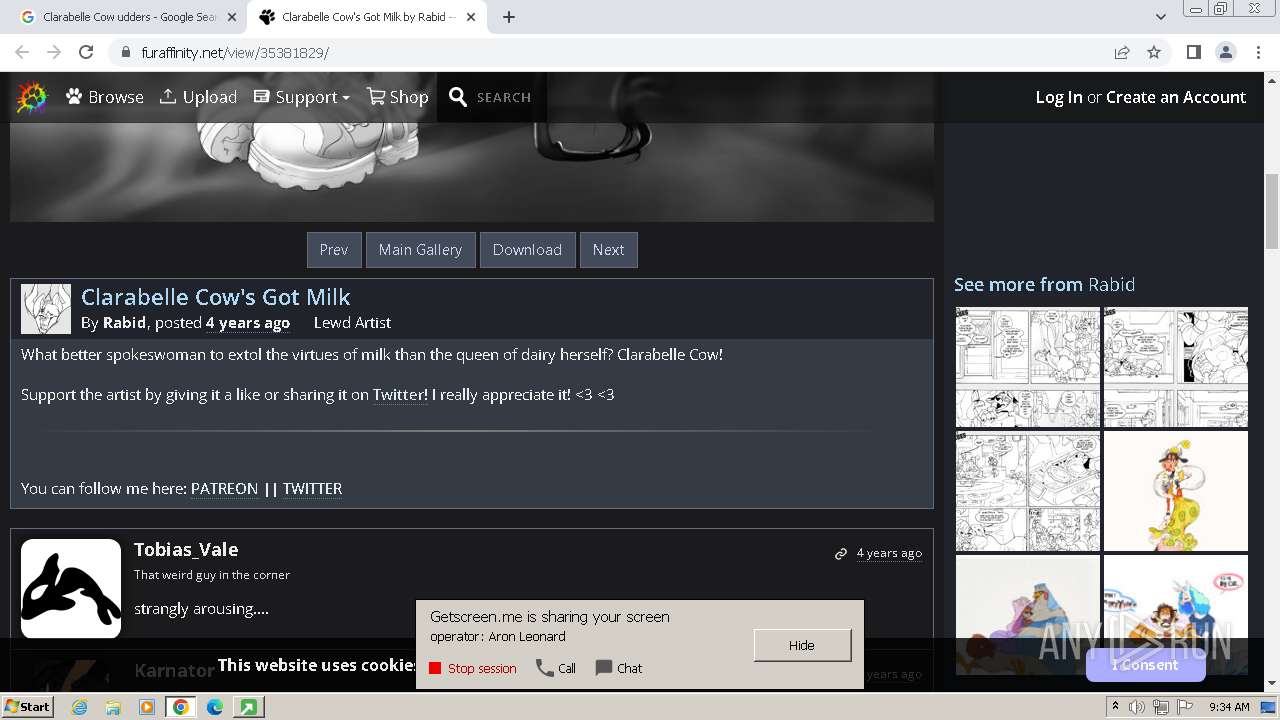Open the third comic page thumbnail
This screenshot has width=1280, height=720.
1028,491
